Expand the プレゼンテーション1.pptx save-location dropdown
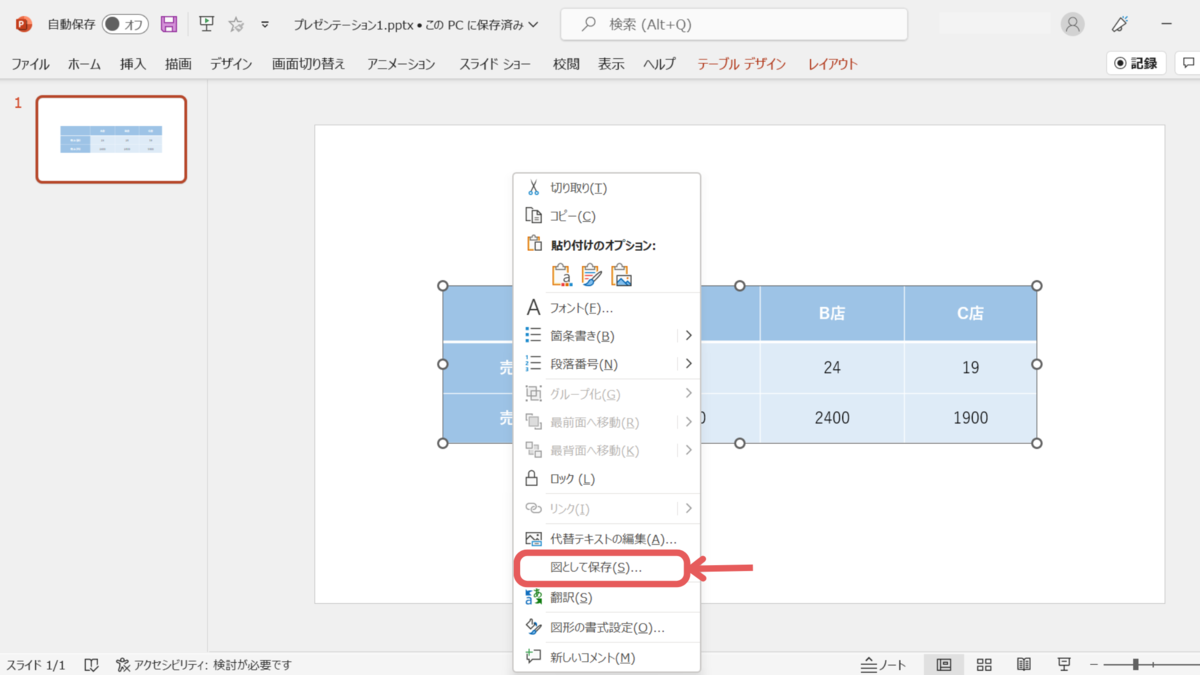Screen dimensions: 1200x675 pyautogui.click(x=532, y=24)
